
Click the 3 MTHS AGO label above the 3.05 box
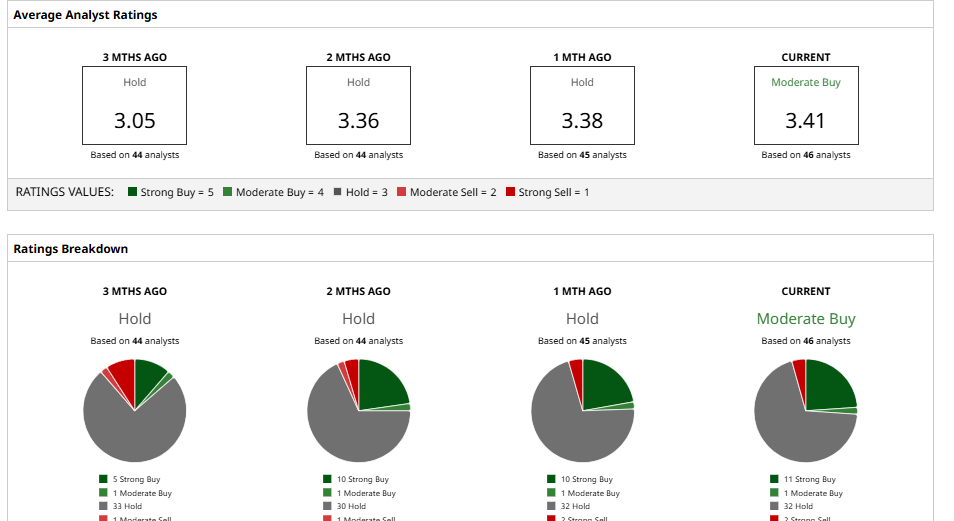point(134,57)
